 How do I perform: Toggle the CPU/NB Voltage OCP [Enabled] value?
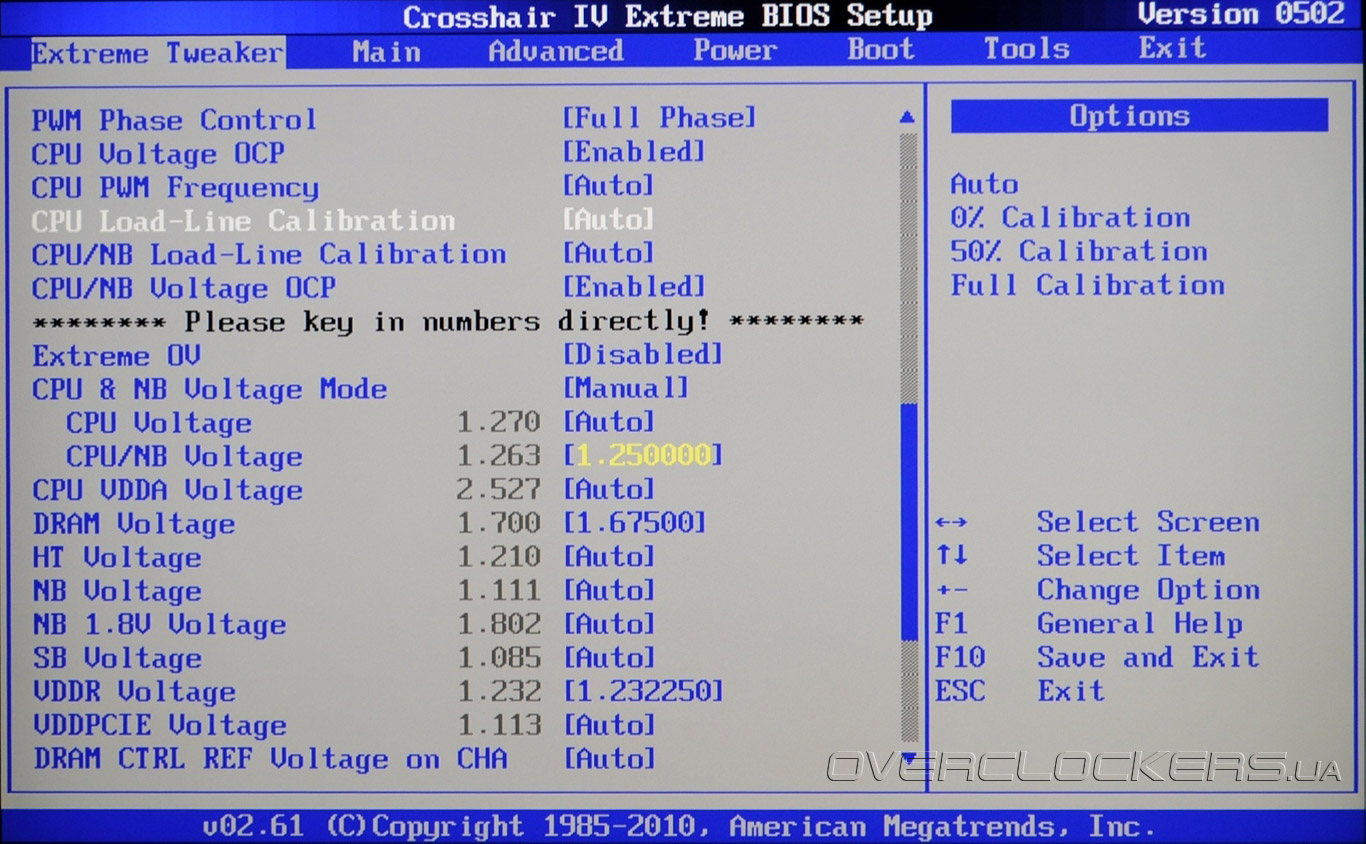[634, 287]
